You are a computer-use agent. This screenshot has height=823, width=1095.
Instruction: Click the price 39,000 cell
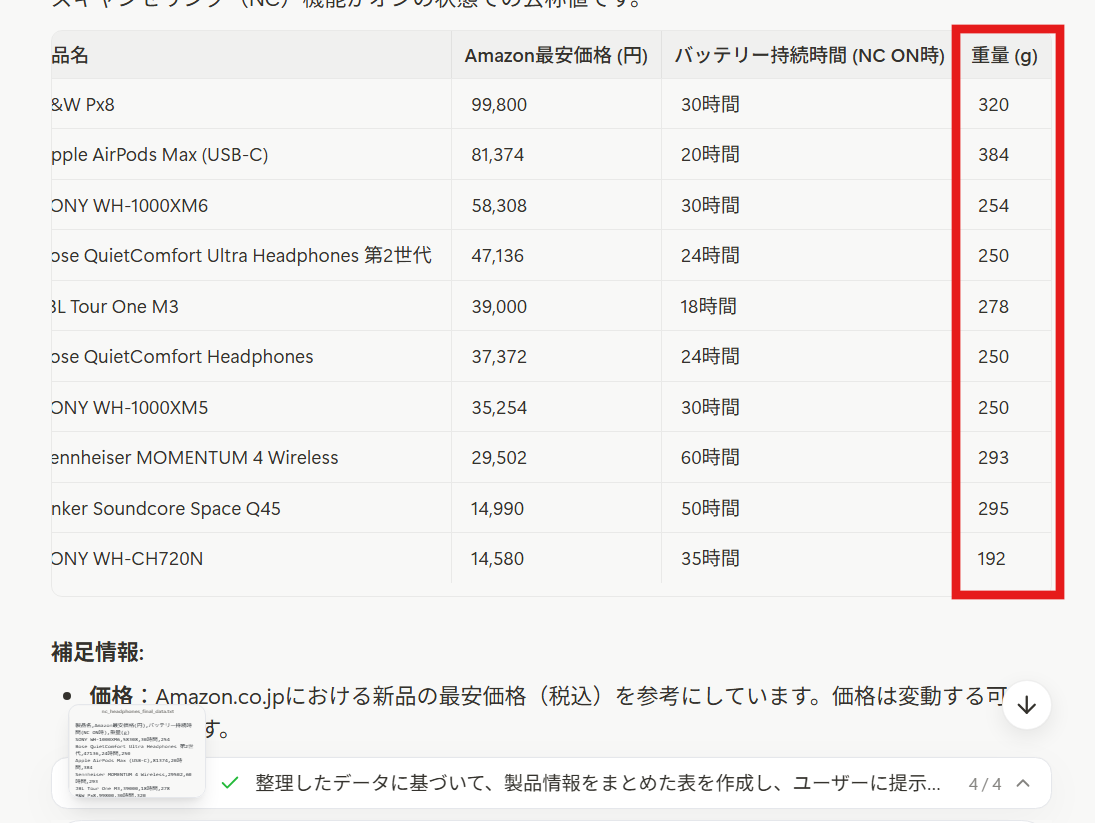click(x=499, y=306)
